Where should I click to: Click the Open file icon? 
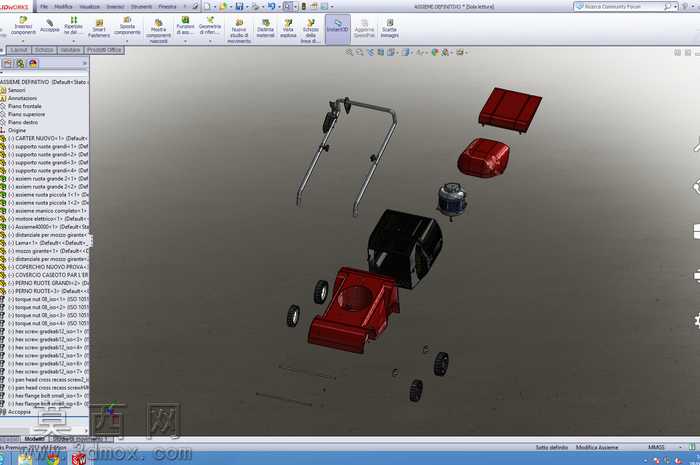223,6
